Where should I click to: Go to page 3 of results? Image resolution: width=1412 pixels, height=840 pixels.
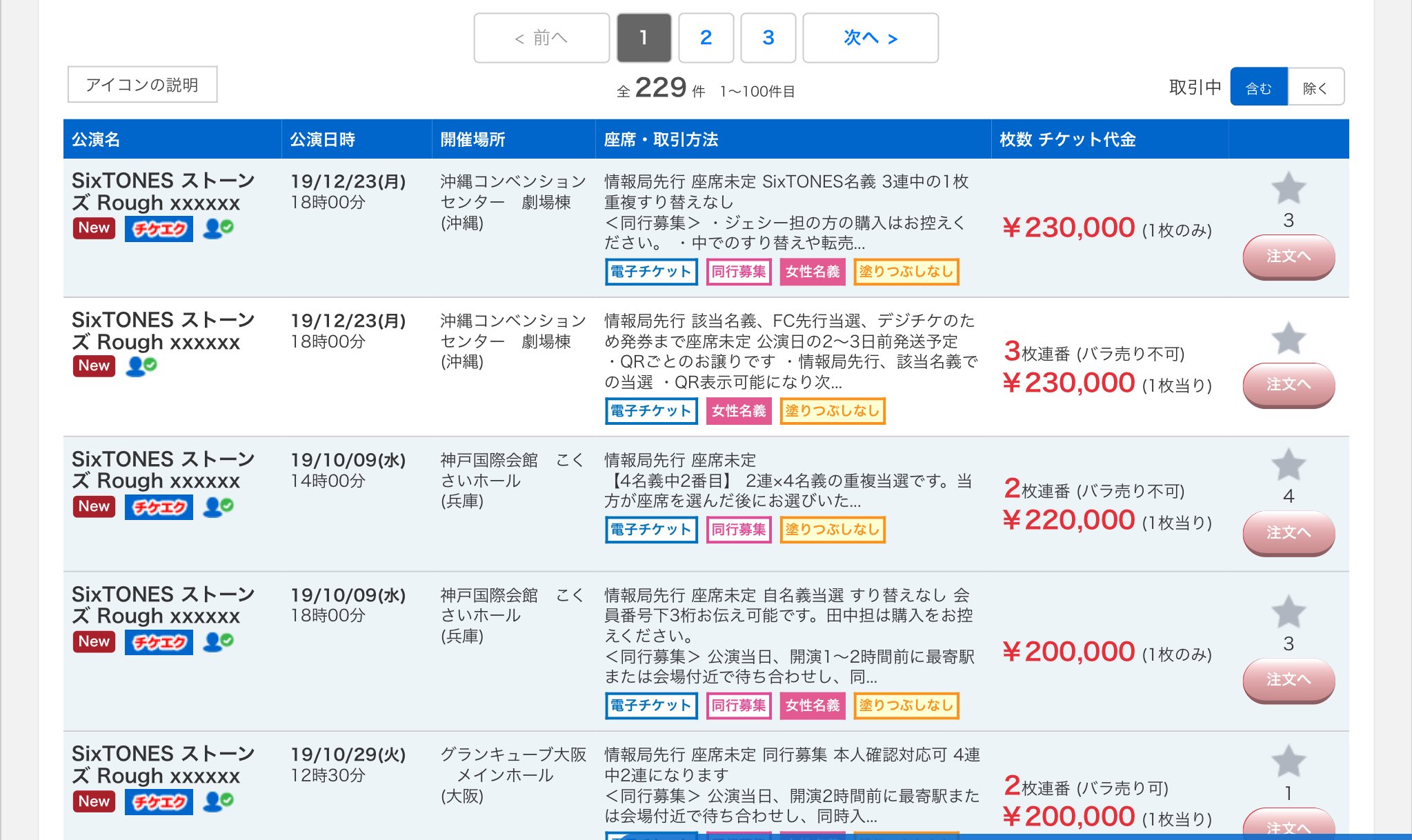pyautogui.click(x=768, y=38)
